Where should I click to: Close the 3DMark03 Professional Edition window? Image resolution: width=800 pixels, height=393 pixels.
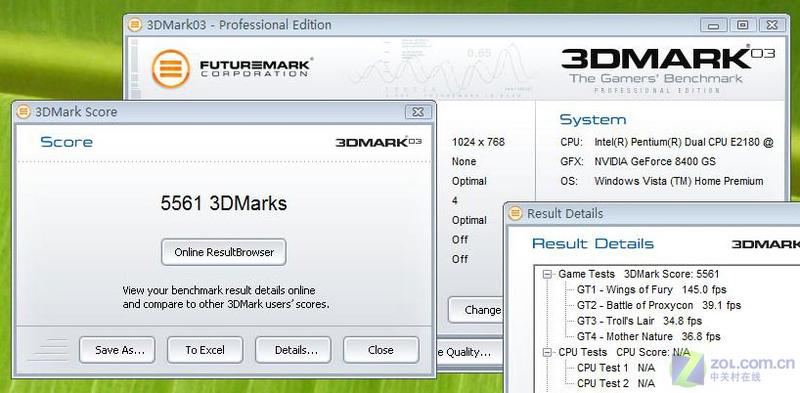tap(772, 24)
